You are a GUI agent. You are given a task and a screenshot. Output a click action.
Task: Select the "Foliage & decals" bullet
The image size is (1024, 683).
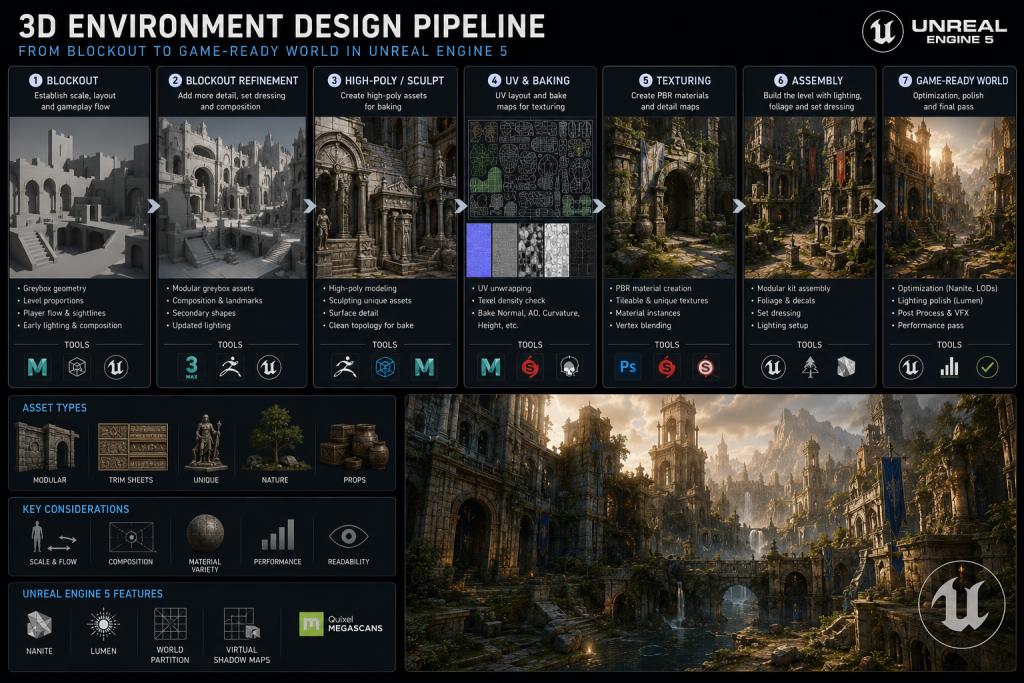(x=786, y=300)
